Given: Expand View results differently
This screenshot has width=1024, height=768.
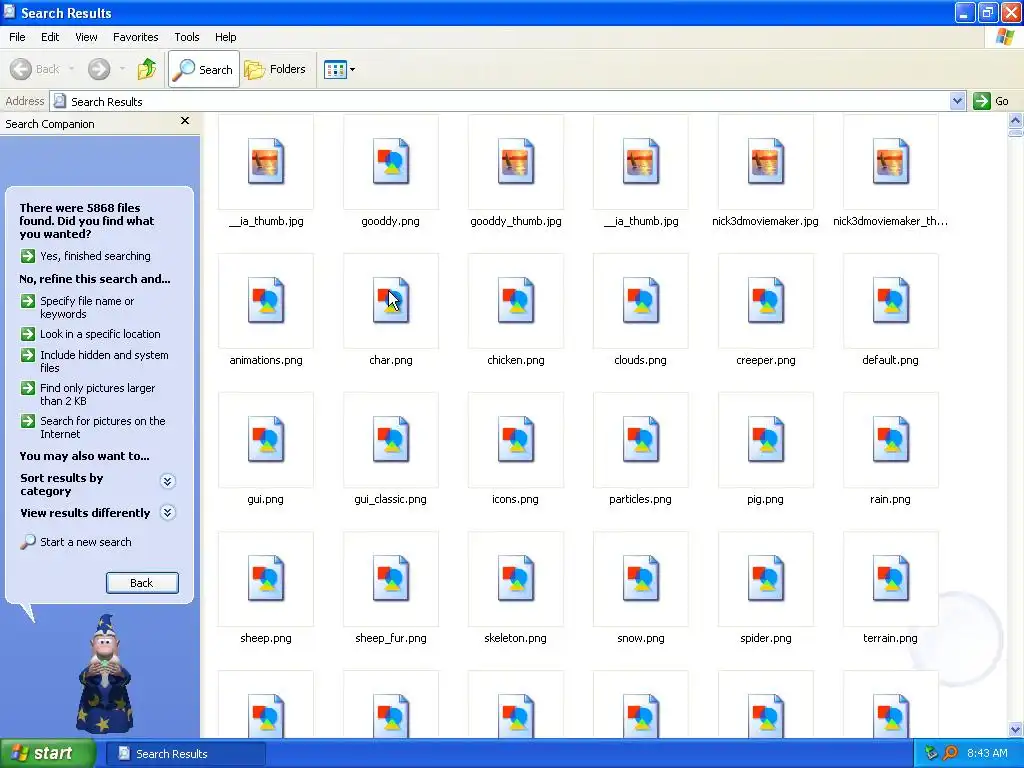Looking at the screenshot, I should pyautogui.click(x=167, y=513).
